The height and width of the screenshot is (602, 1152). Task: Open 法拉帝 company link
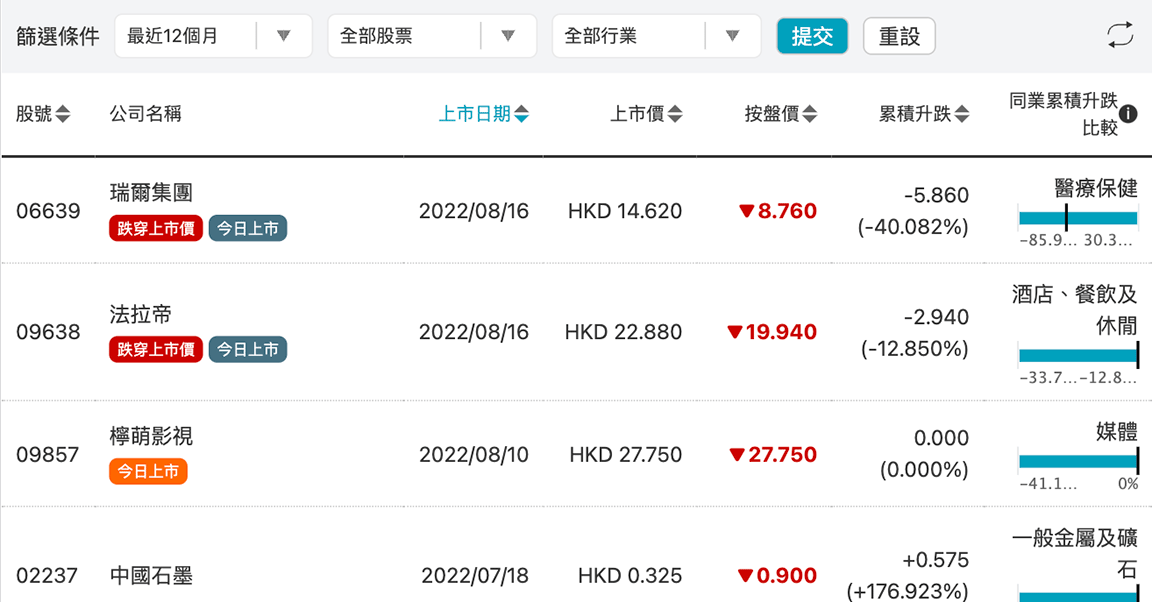point(141,315)
